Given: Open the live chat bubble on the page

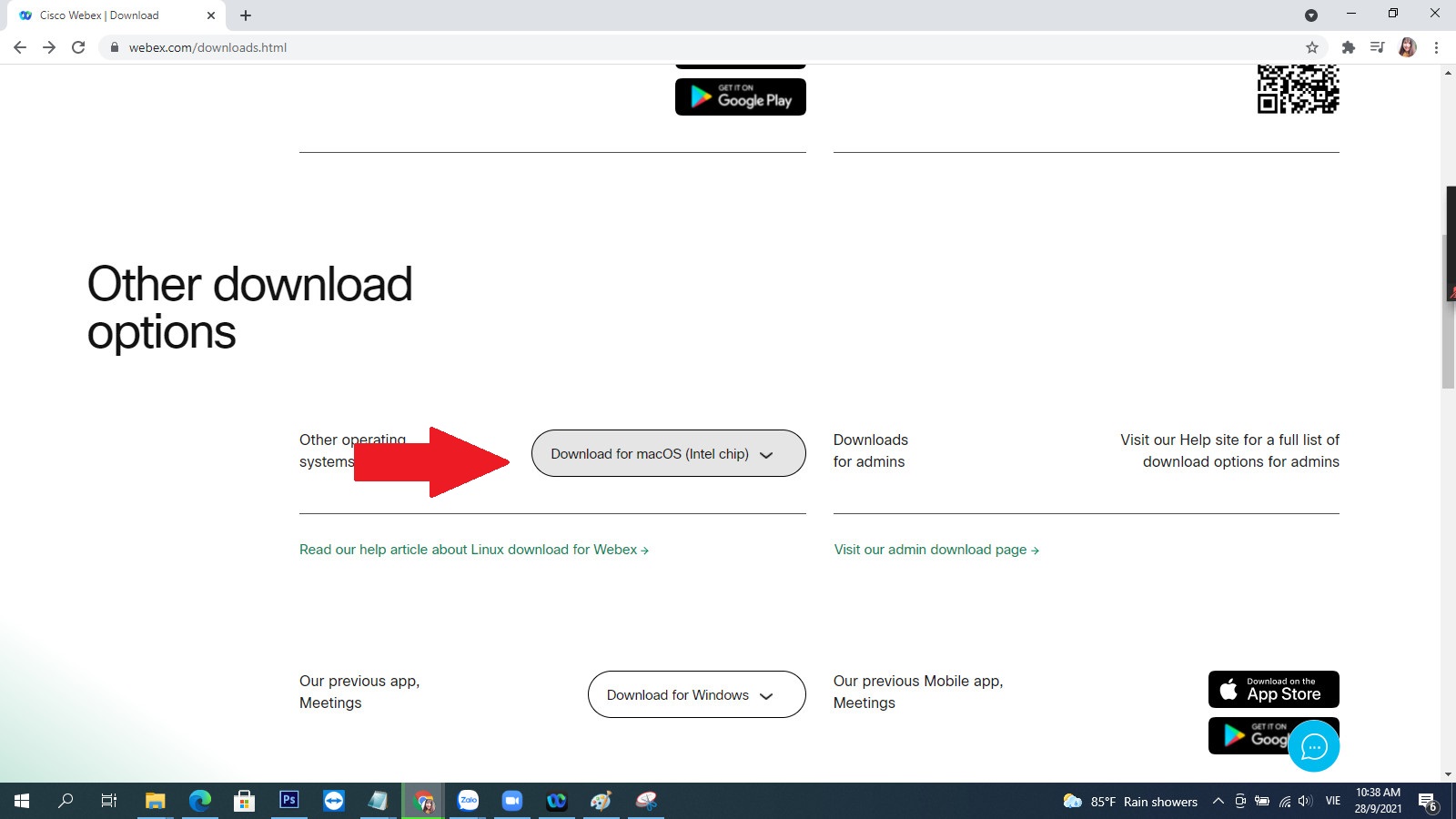Looking at the screenshot, I should click(1314, 746).
